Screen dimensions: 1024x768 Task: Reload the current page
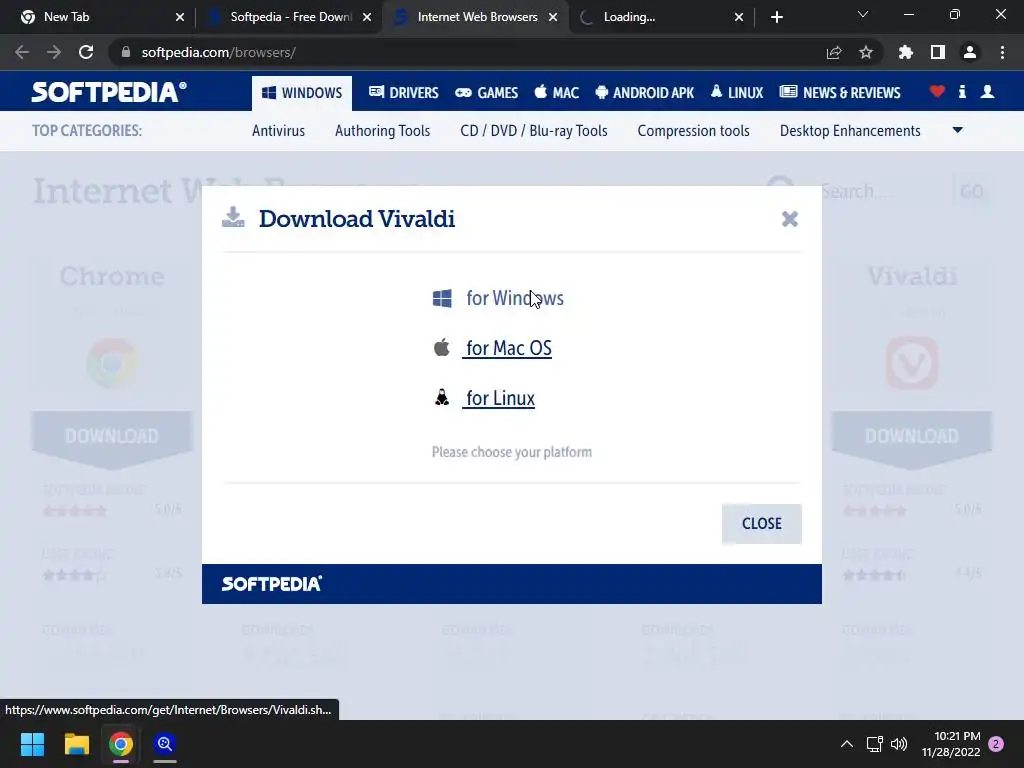(86, 52)
